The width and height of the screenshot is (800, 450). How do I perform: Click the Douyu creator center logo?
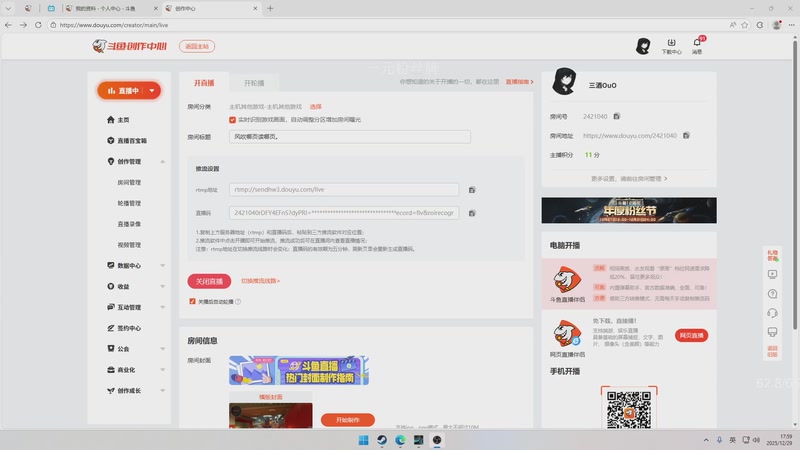coord(130,46)
